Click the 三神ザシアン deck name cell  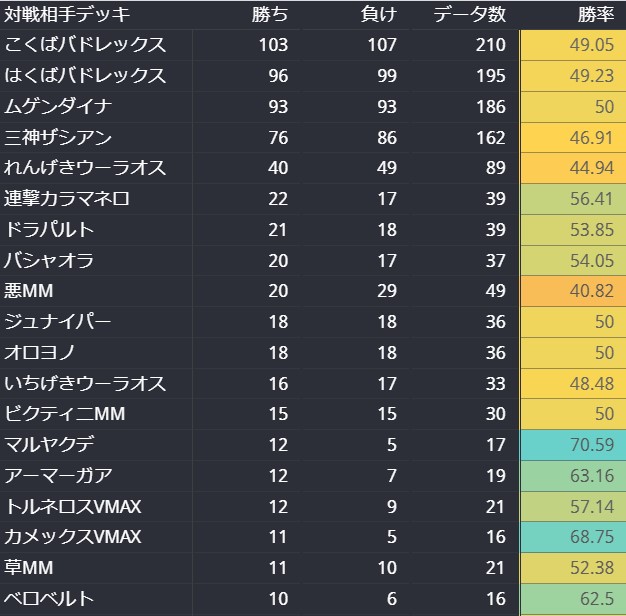58,138
